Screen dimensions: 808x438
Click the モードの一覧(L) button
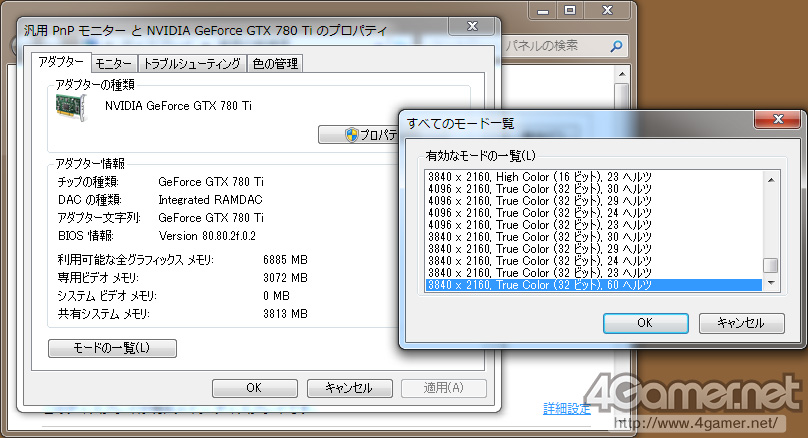coord(112,348)
